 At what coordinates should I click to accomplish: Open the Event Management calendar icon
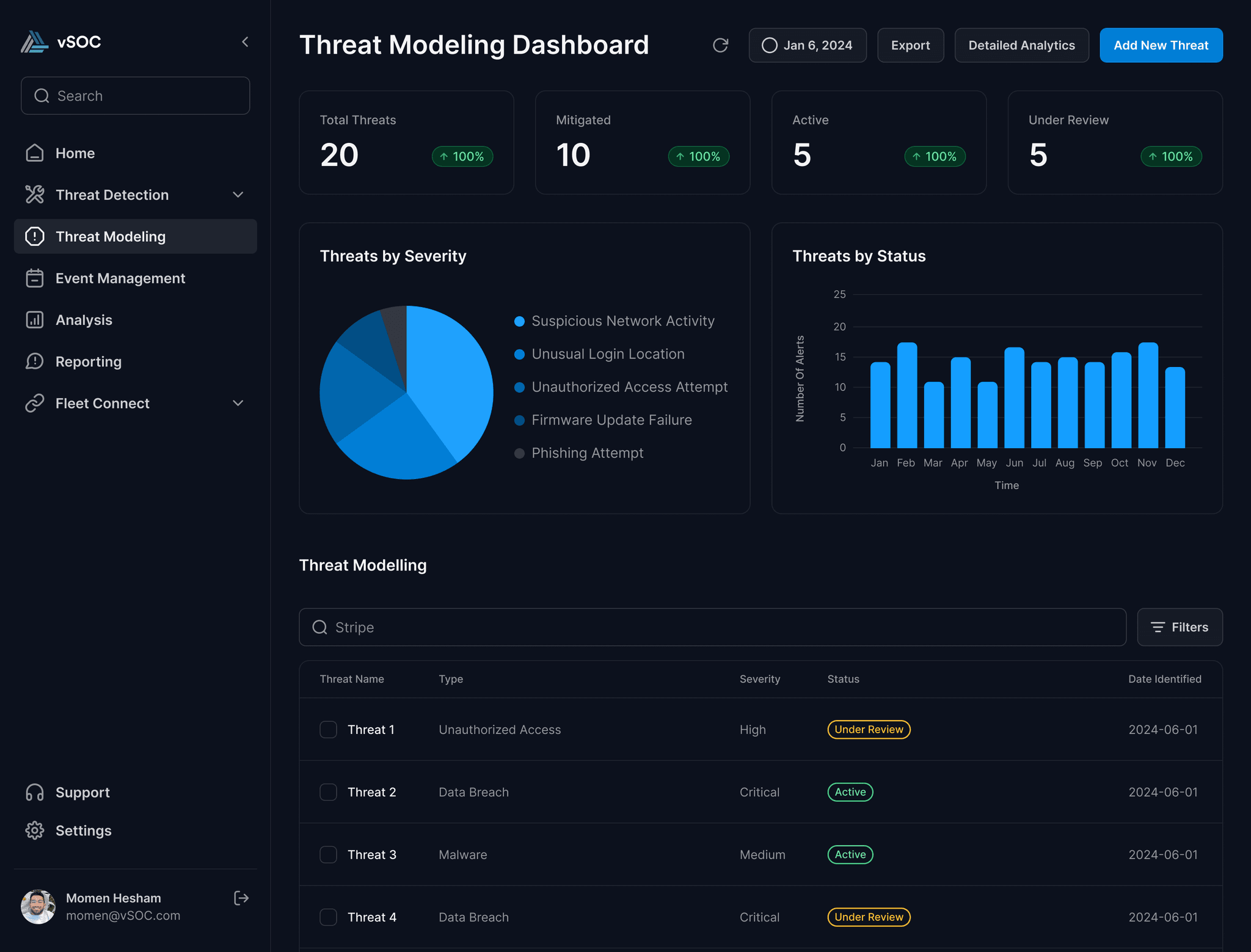coord(35,278)
